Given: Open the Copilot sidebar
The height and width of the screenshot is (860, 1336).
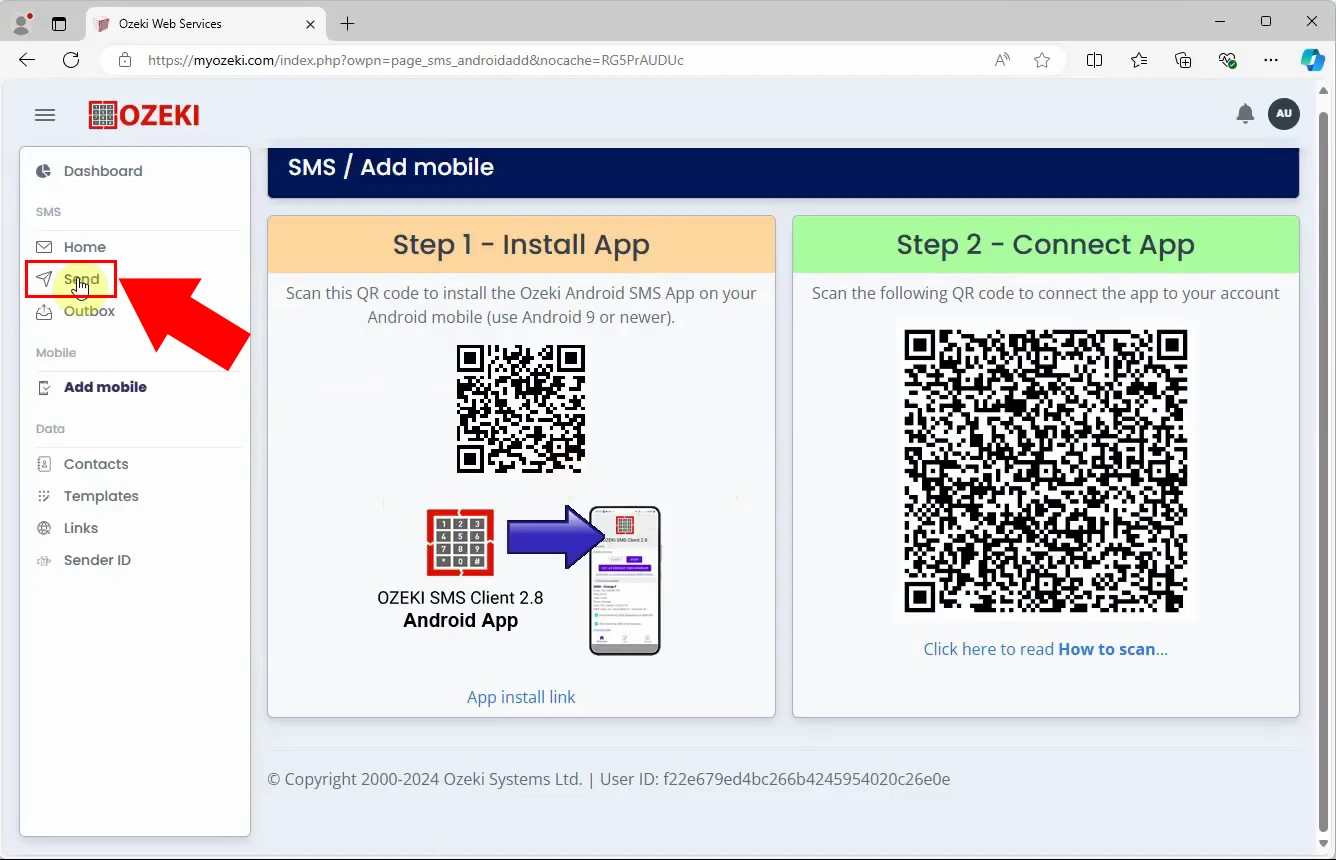Looking at the screenshot, I should (x=1313, y=60).
